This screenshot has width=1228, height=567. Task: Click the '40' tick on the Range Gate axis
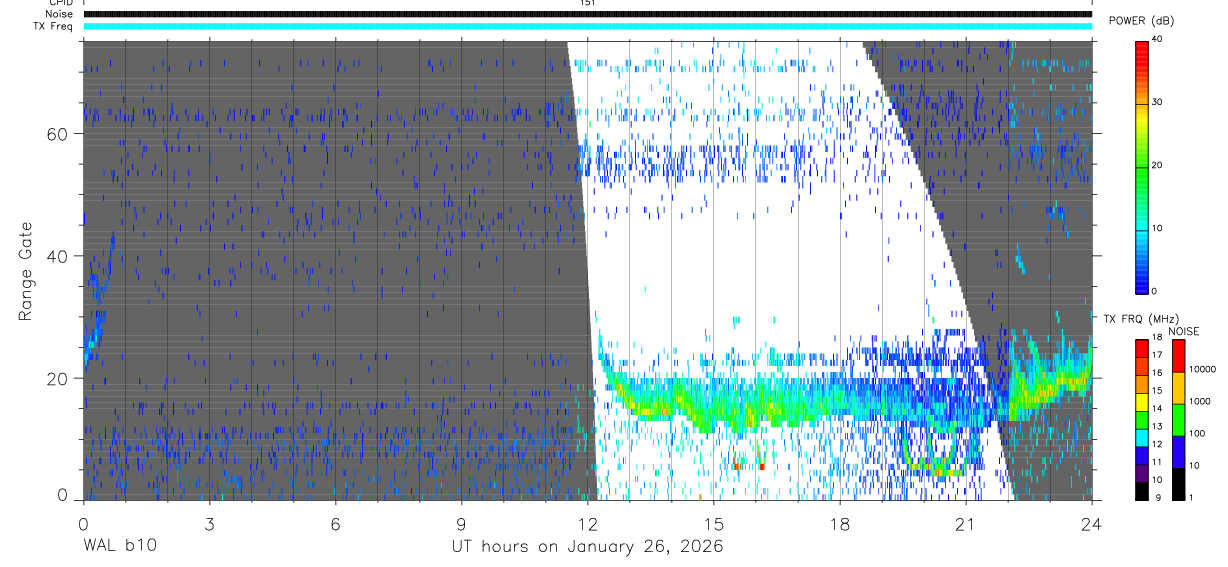pyautogui.click(x=56, y=256)
